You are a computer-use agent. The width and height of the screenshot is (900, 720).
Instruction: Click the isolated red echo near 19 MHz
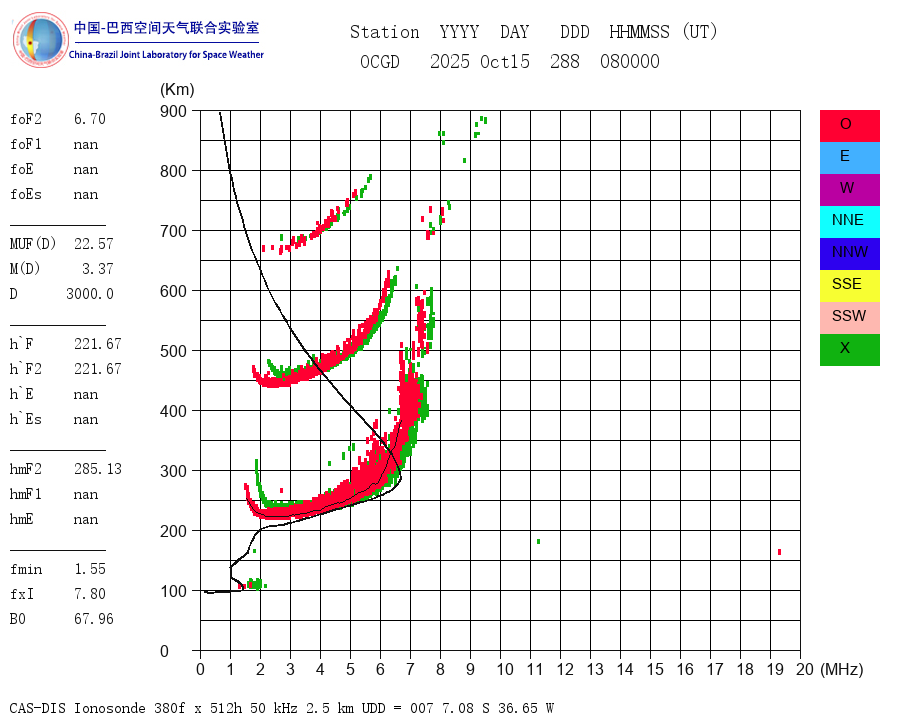pos(779,552)
